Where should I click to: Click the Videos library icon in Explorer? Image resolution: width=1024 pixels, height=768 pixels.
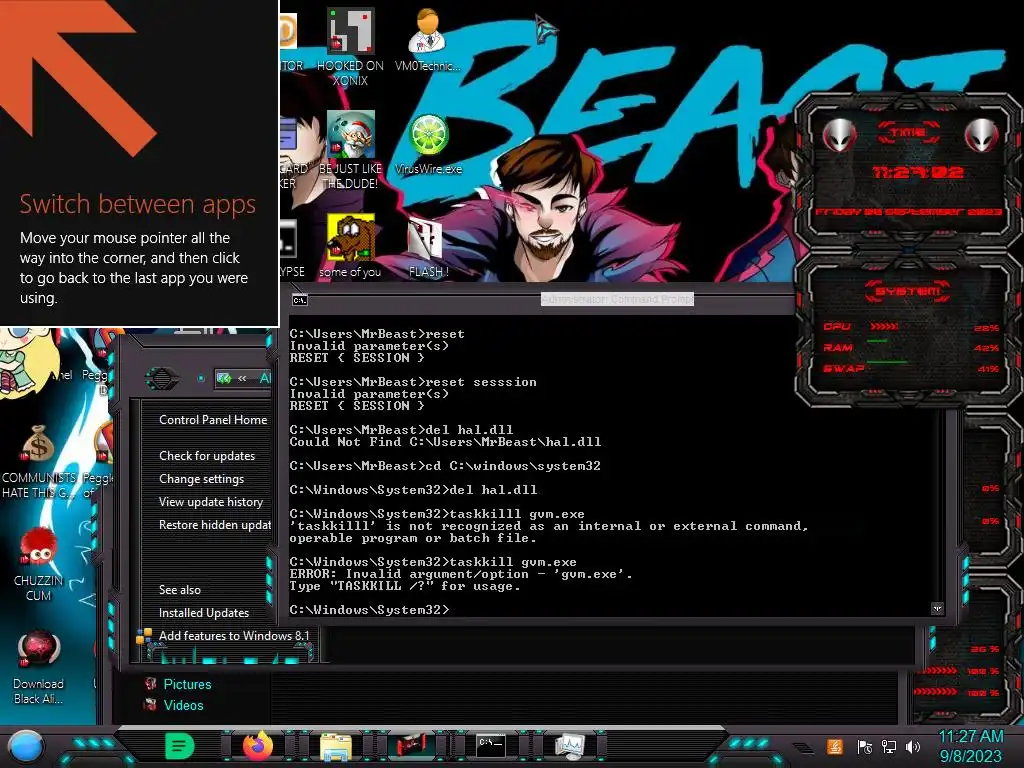point(151,705)
